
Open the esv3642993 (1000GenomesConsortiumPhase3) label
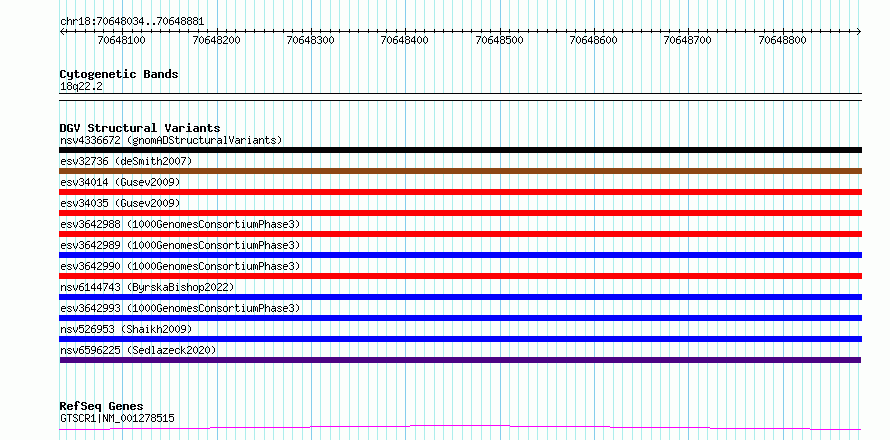click(180, 308)
